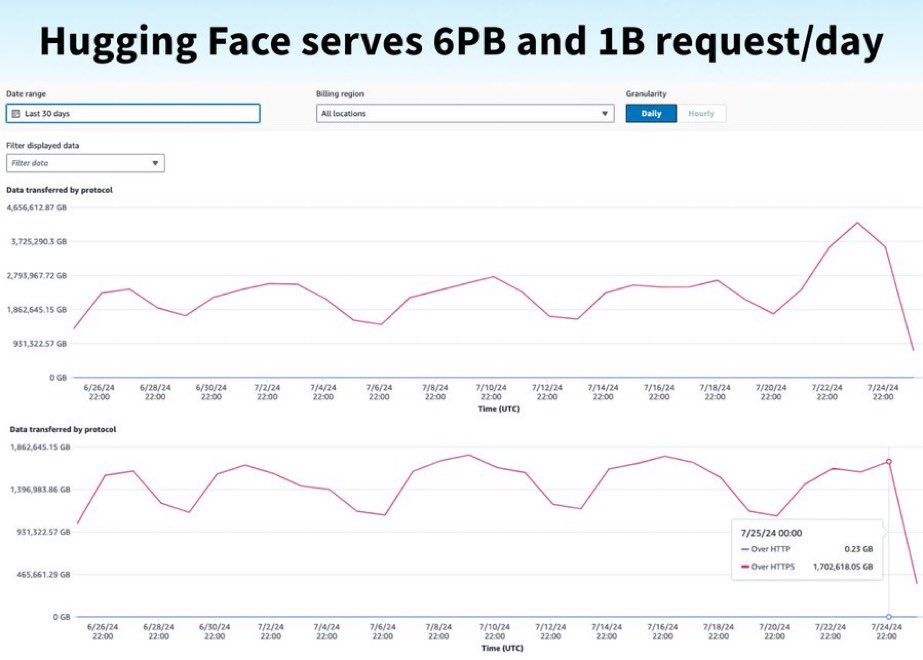
Task: Expand the All locations billing region dropdown
Action: [x=465, y=114]
